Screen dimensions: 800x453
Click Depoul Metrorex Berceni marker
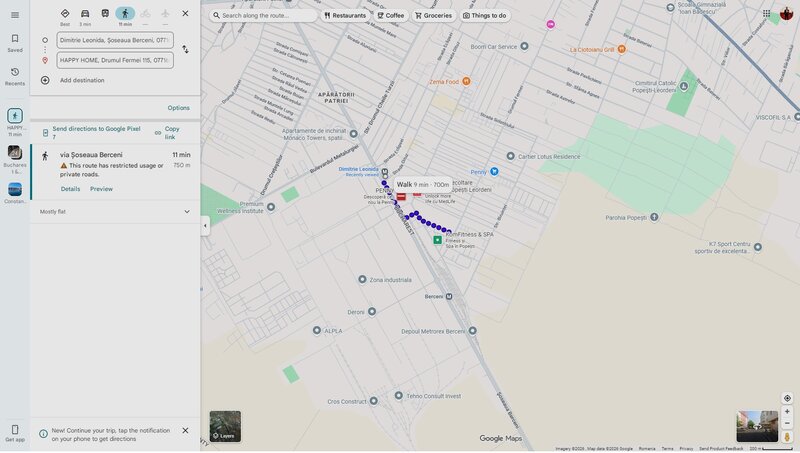point(472,331)
